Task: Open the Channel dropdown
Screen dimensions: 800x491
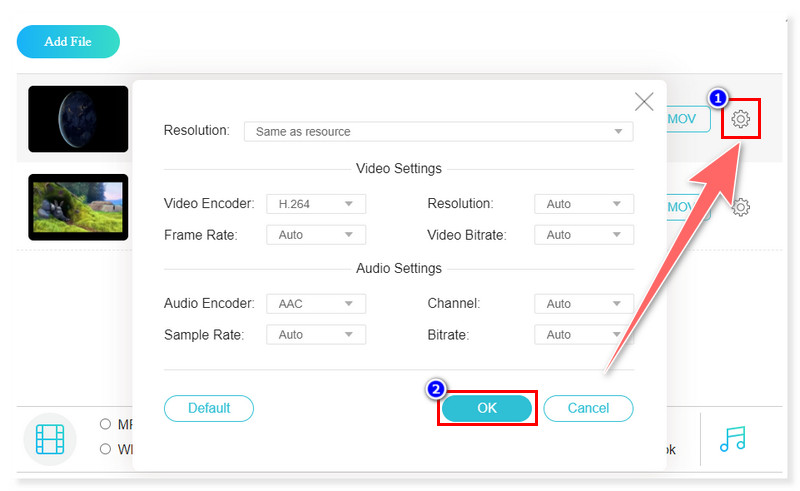Action: click(x=584, y=304)
